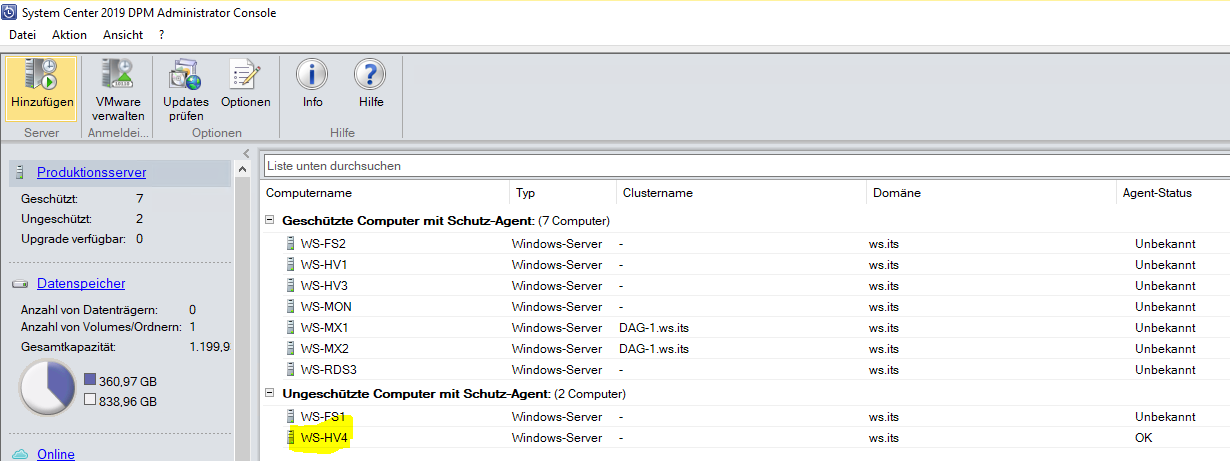Click the DPM console title bar icon
Viewport: 1230px width, 461px height.
click(x=9, y=12)
